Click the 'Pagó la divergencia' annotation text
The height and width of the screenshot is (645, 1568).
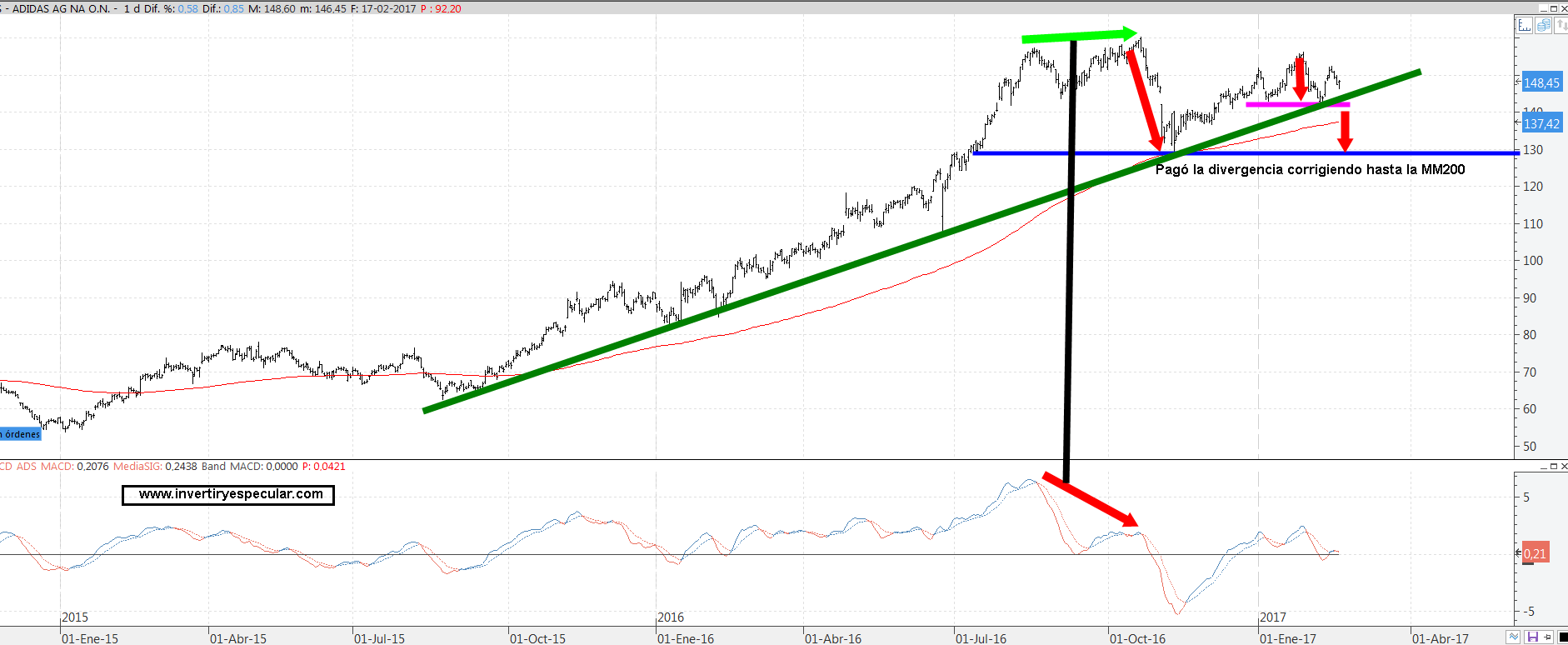[x=1309, y=170]
